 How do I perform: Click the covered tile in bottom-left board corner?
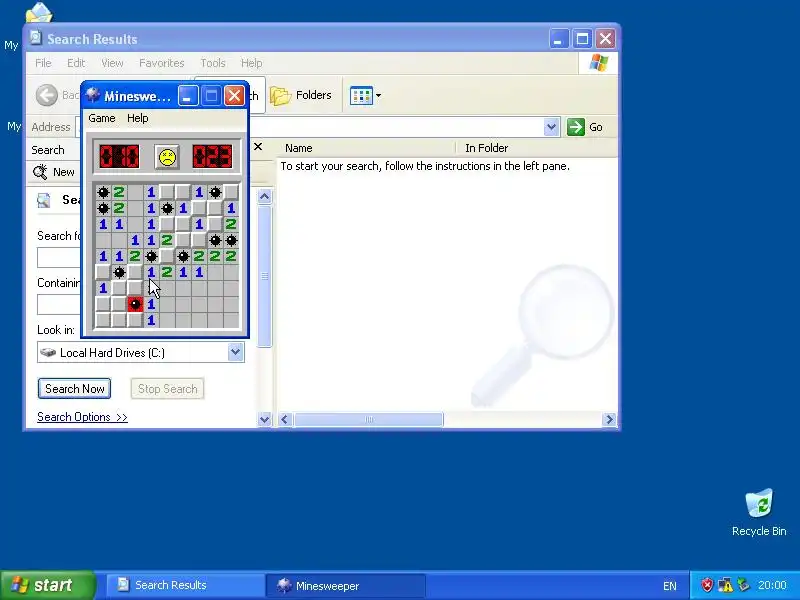pos(103,320)
